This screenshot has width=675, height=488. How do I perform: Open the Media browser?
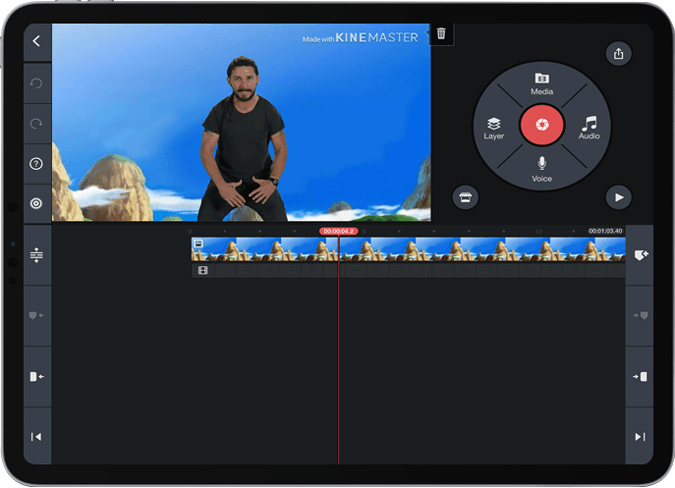click(x=542, y=84)
